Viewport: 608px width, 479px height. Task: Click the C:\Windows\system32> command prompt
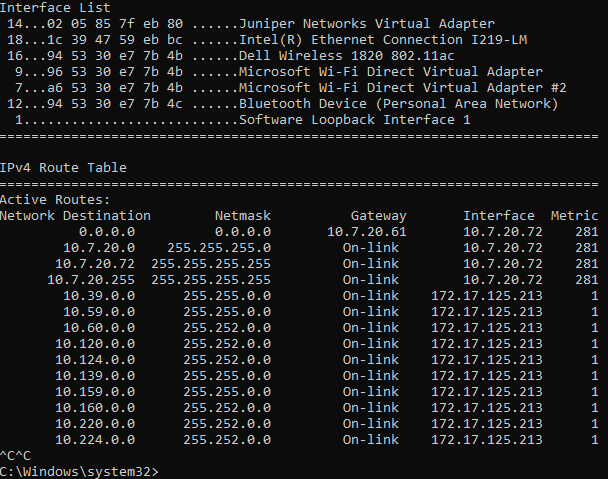pyautogui.click(x=79, y=472)
